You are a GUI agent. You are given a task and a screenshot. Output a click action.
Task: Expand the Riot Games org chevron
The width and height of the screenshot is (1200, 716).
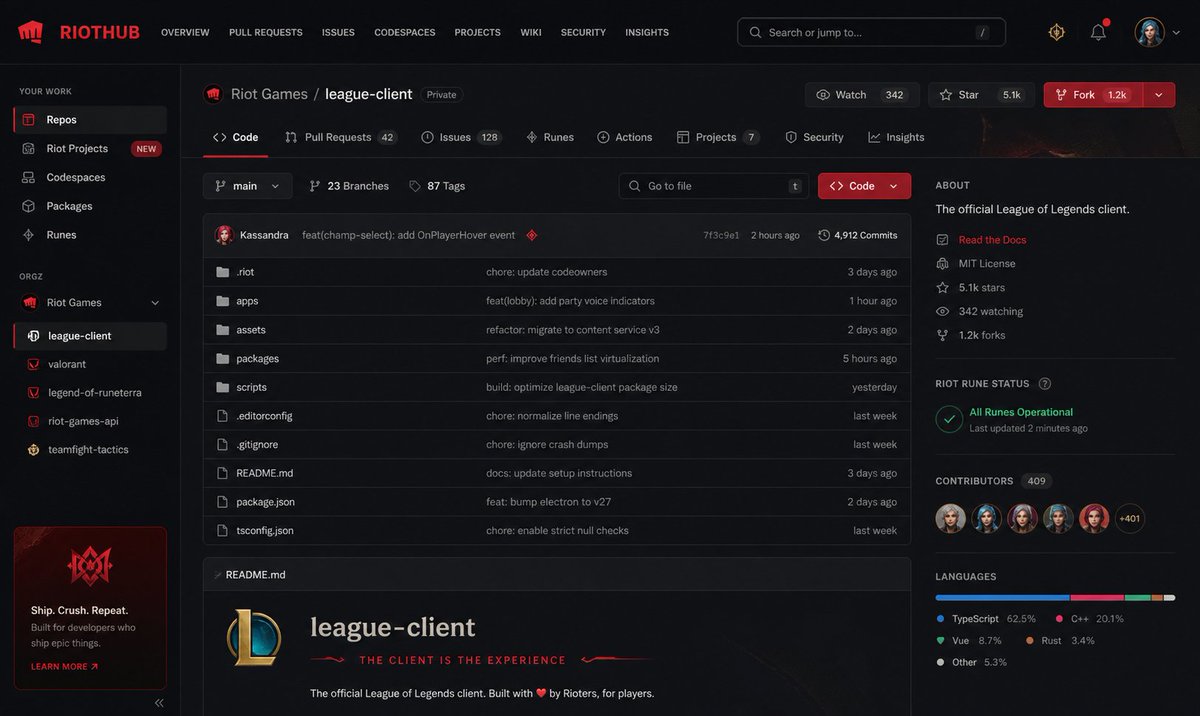[x=155, y=303]
